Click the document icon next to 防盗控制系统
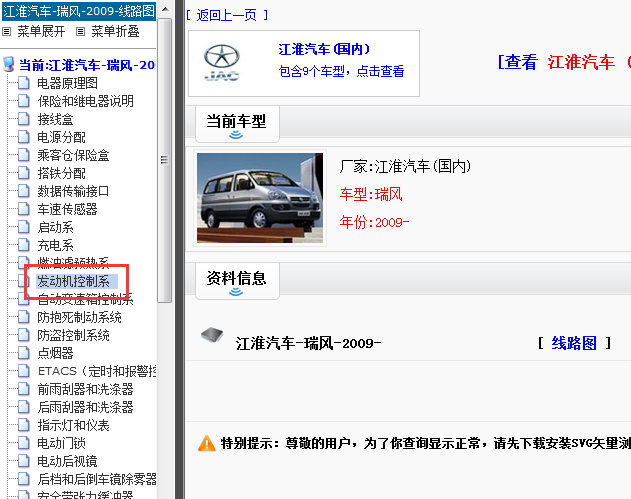This screenshot has width=631, height=499. (x=24, y=335)
